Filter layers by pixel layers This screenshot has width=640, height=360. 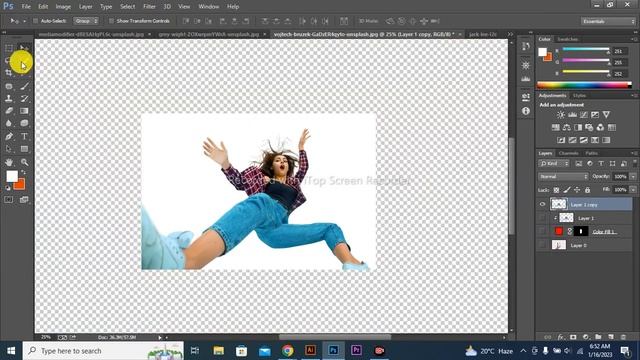pos(578,163)
